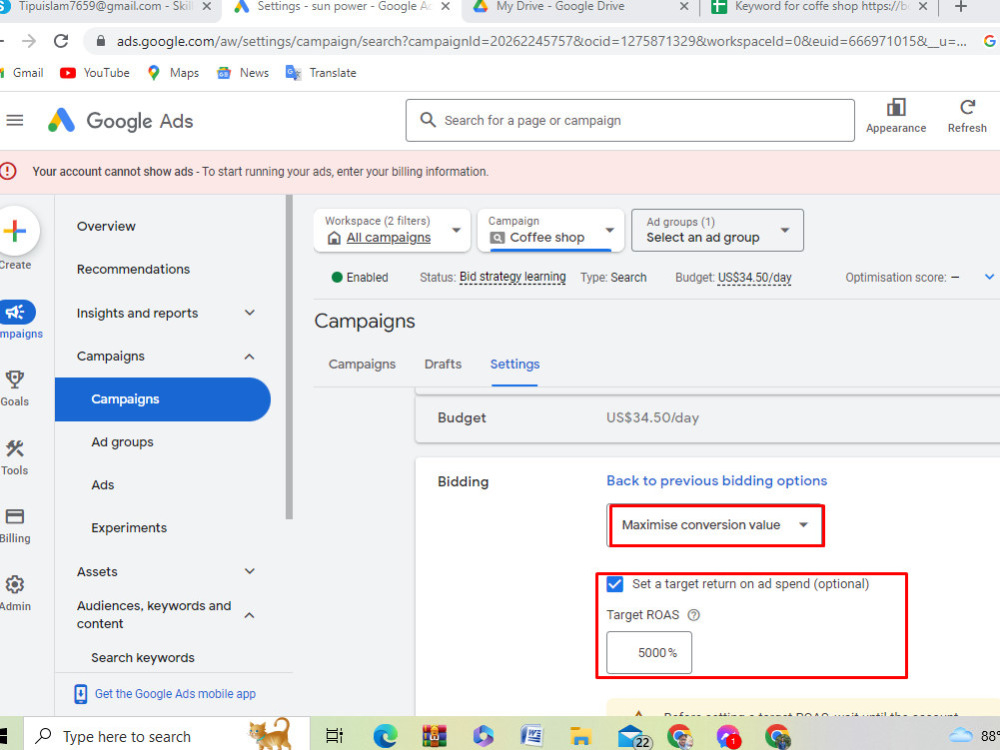This screenshot has height=750, width=1000.
Task: Open the hamburger main menu
Action: pos(15,120)
